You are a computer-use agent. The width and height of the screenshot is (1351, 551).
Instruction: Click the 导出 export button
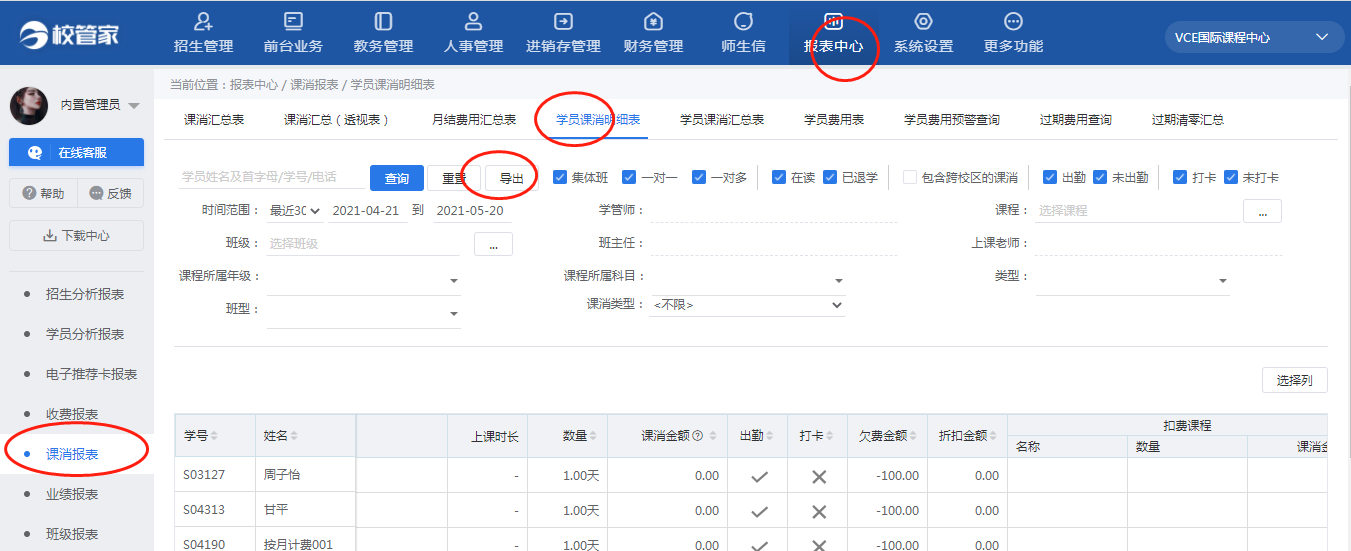511,178
